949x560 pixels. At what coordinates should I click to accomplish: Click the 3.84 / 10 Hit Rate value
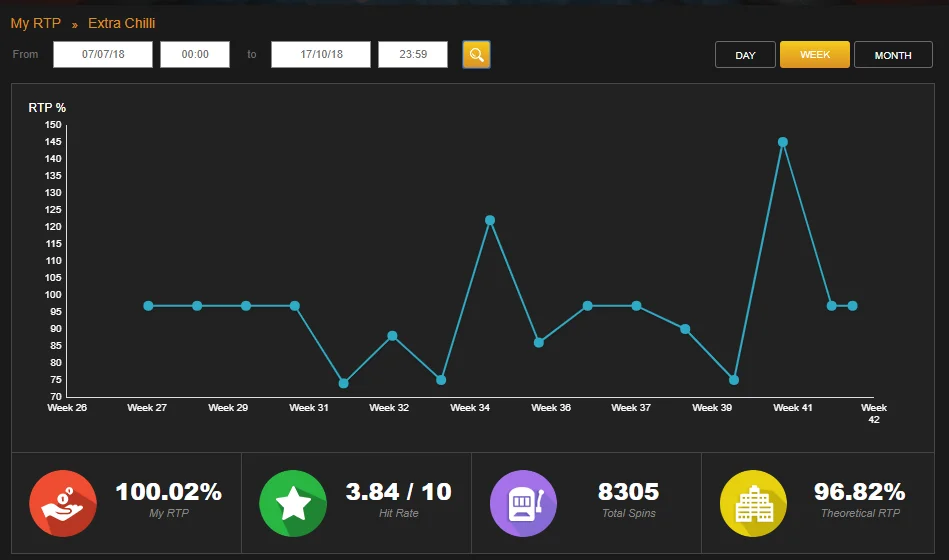click(x=399, y=492)
